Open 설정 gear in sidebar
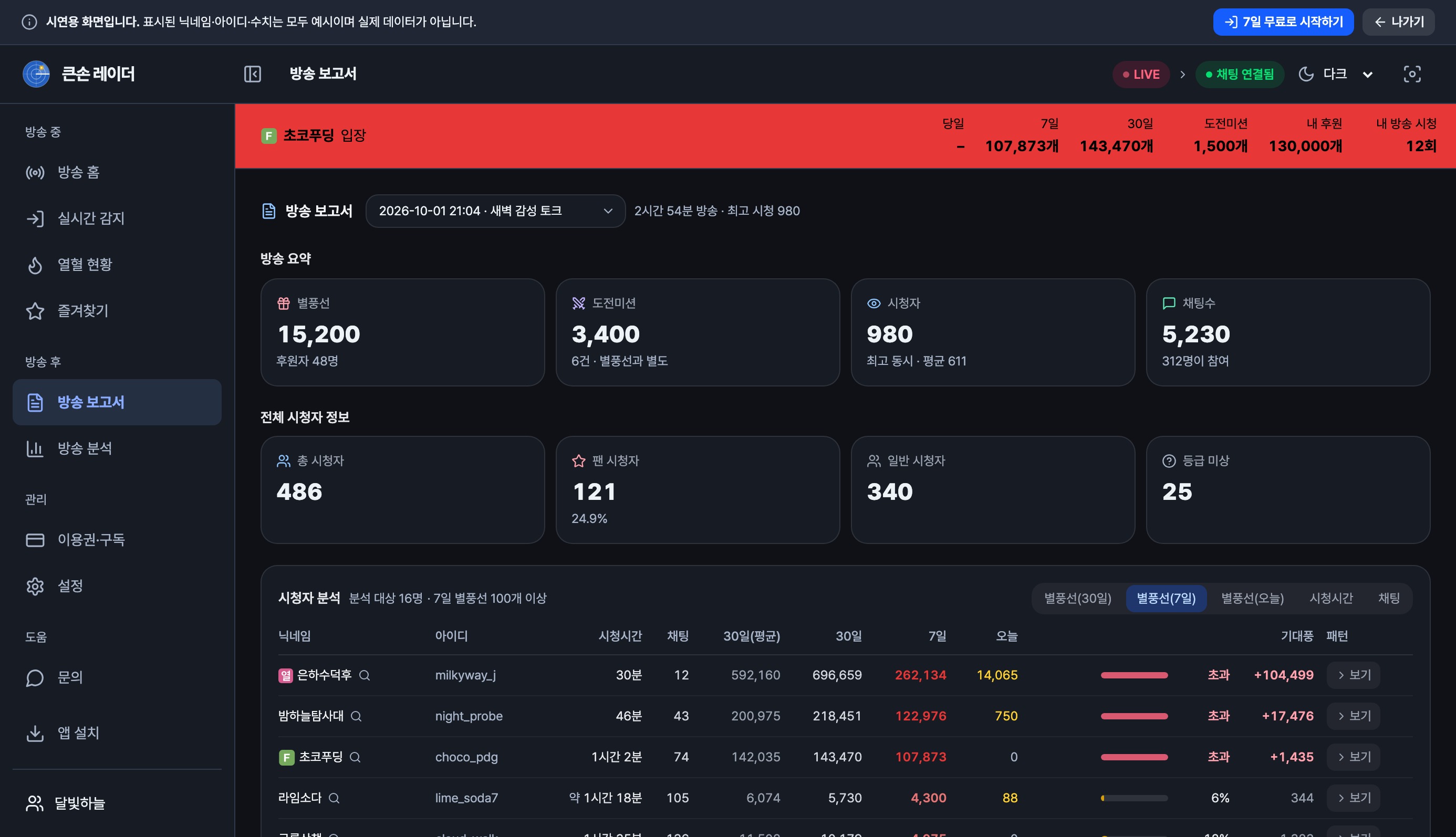 coord(117,586)
